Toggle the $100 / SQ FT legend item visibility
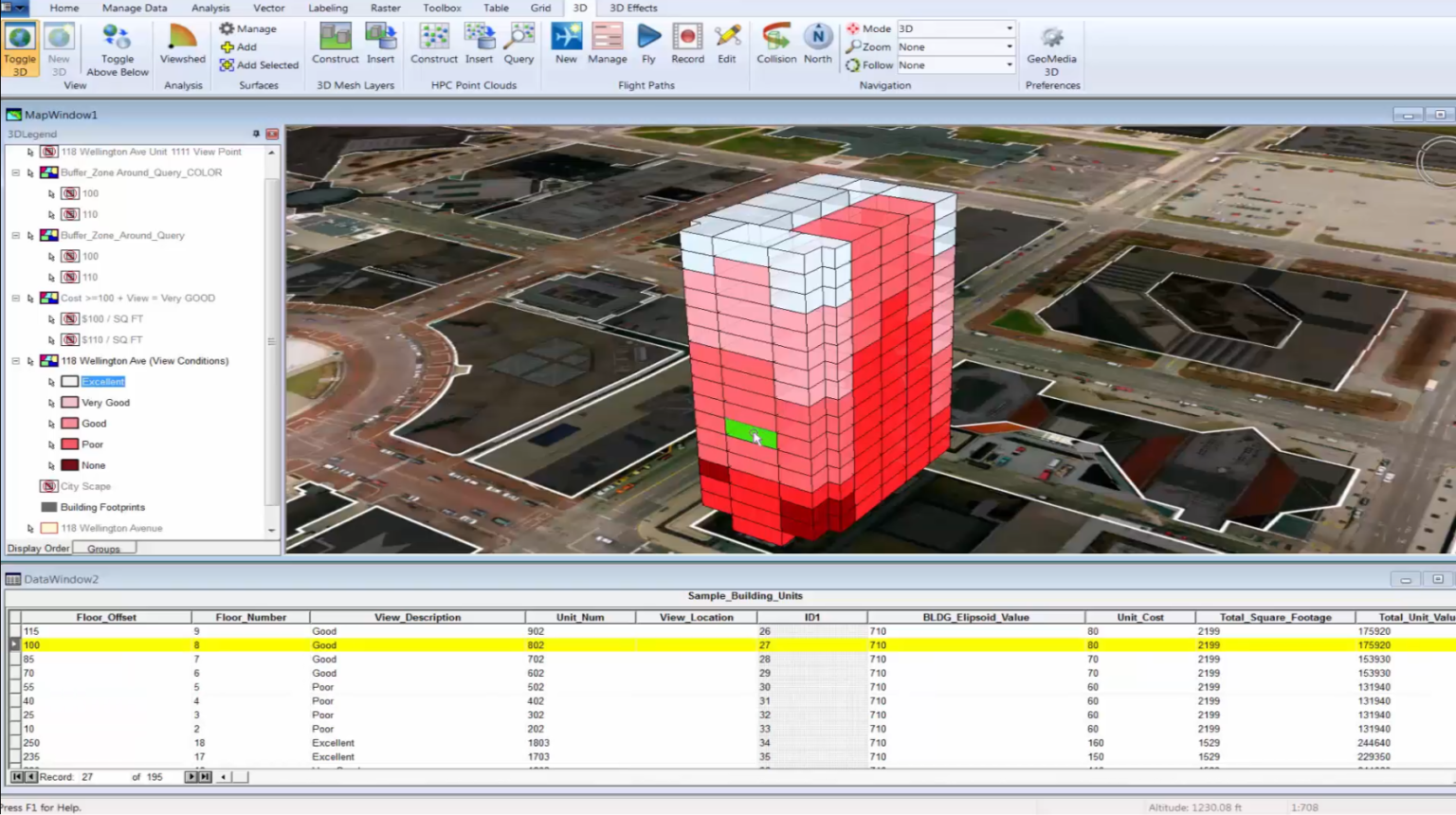The height and width of the screenshot is (815, 1456). pos(68,318)
